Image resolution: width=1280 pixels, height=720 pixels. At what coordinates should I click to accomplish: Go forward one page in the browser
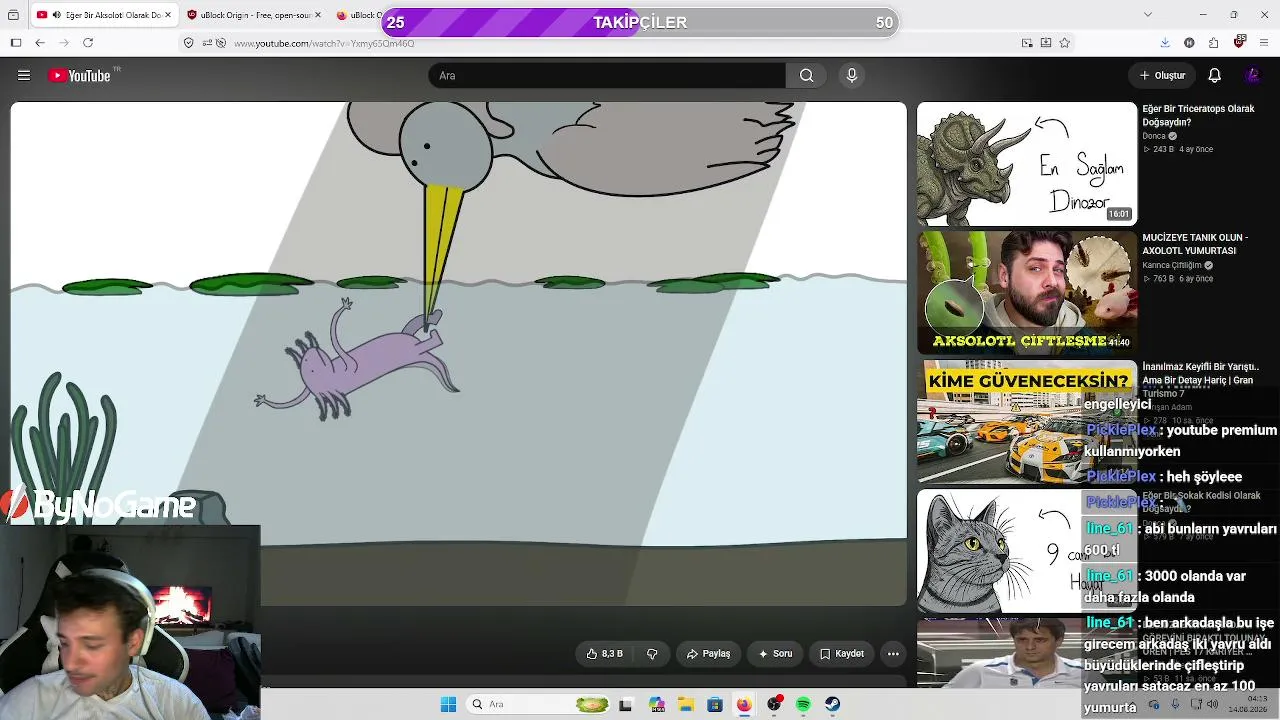point(64,43)
